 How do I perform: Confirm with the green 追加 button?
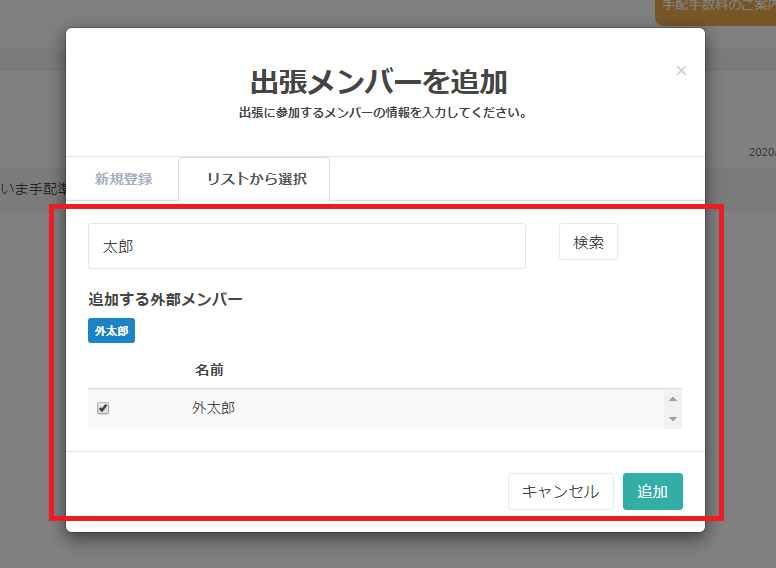point(652,491)
